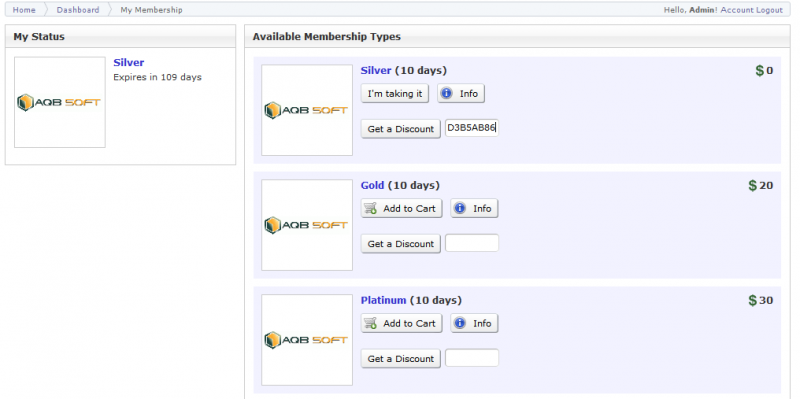
Task: Click the Gold membership AQB Soft thumbnail
Action: [307, 225]
